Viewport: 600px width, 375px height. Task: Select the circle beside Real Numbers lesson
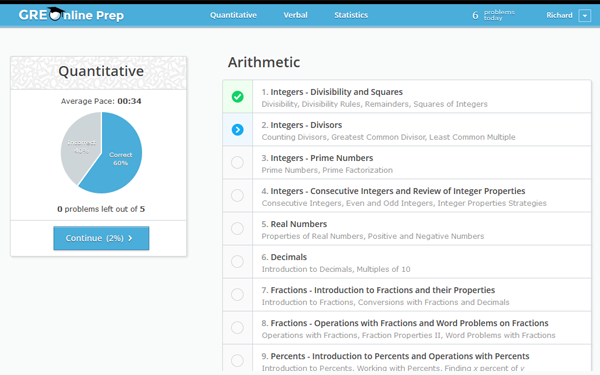pos(238,228)
